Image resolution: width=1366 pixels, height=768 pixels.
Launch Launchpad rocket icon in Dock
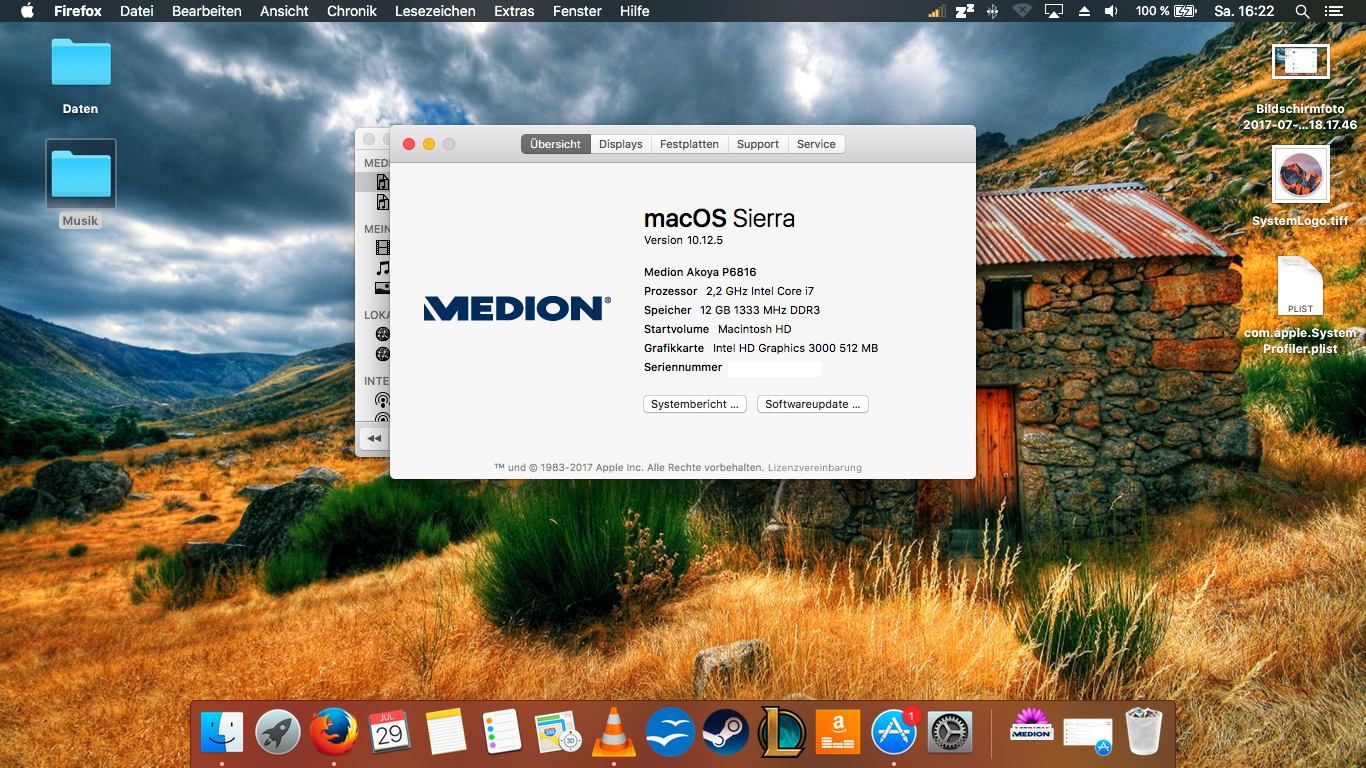278,733
